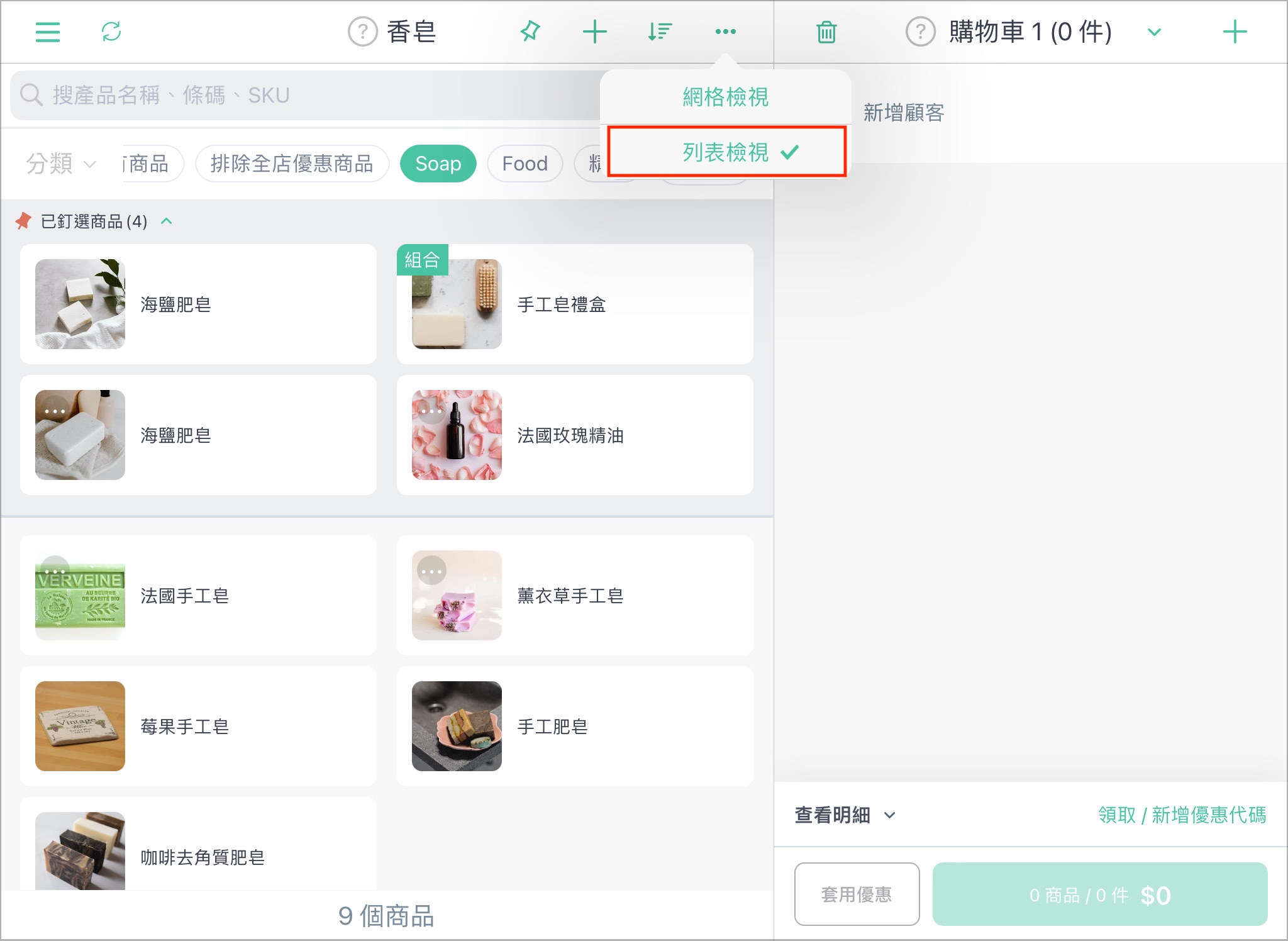Viewport: 1288px width, 941px height.
Task: Select the 手工肥皂 product card
Action: [575, 726]
